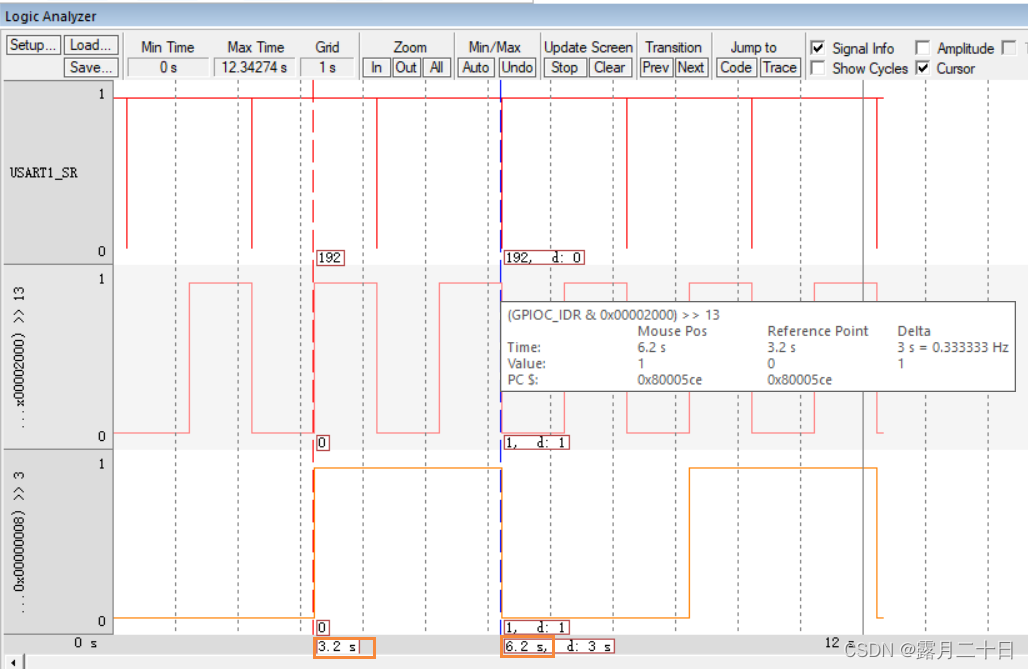This screenshot has height=669, width=1028.
Task: Enable the Amplitude checkbox
Action: (x=922, y=48)
